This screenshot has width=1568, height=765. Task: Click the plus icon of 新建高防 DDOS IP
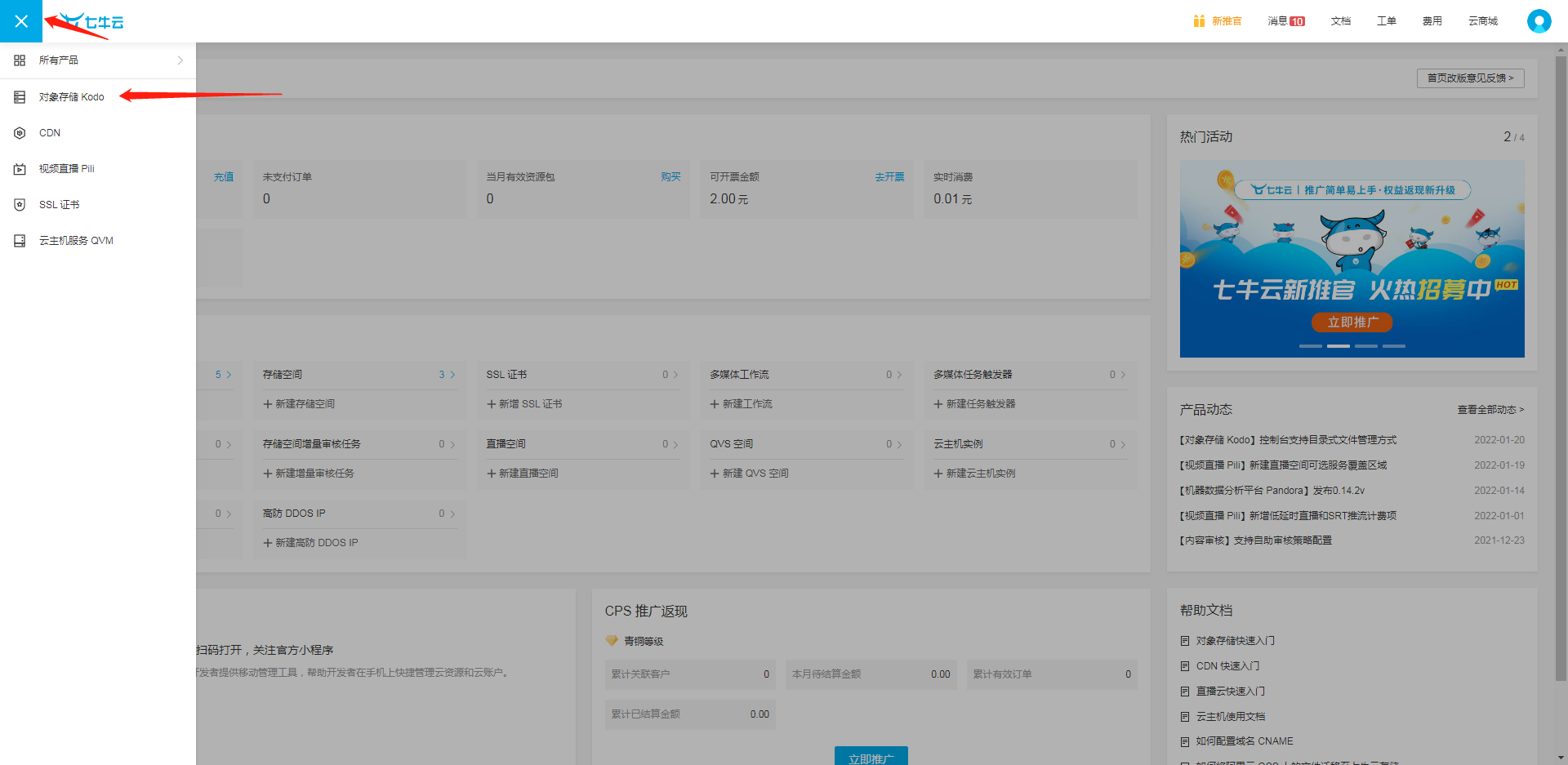pyautogui.click(x=268, y=543)
